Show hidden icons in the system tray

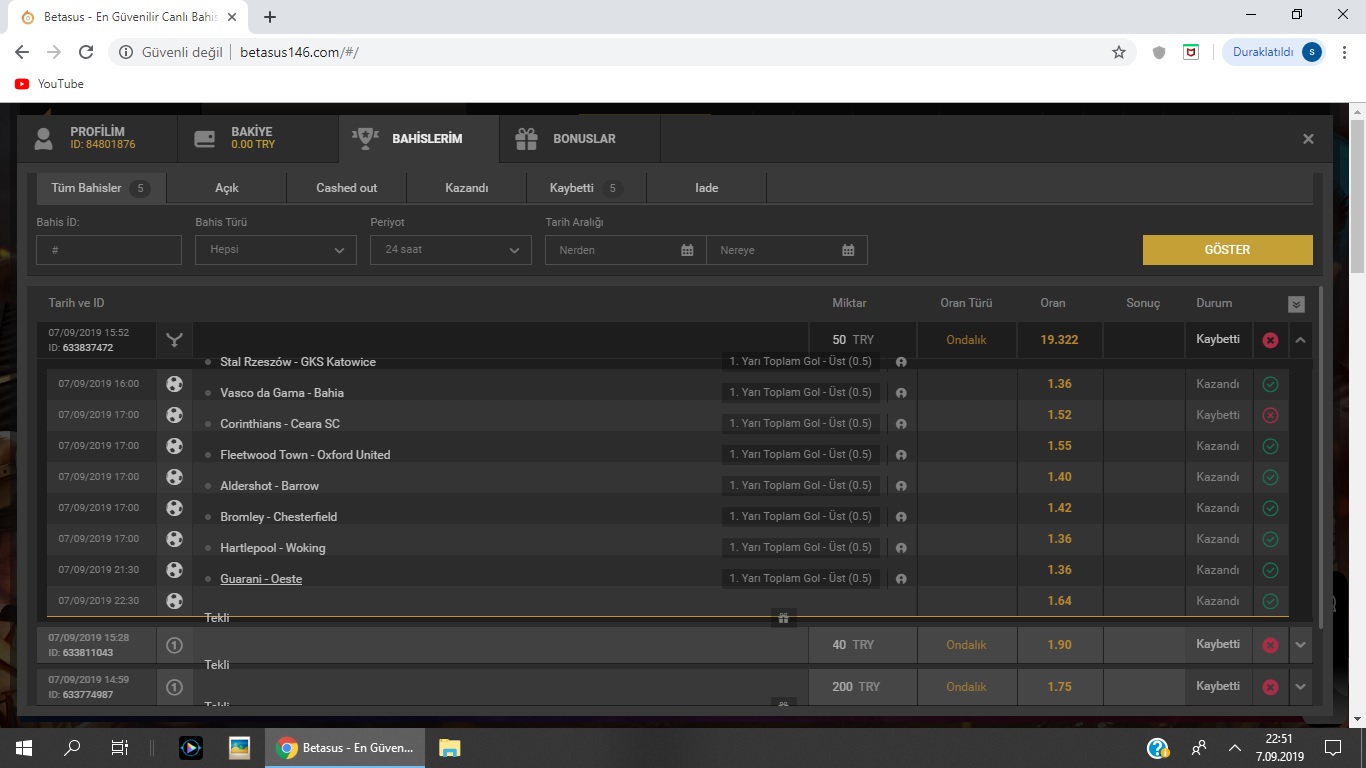pos(1235,747)
